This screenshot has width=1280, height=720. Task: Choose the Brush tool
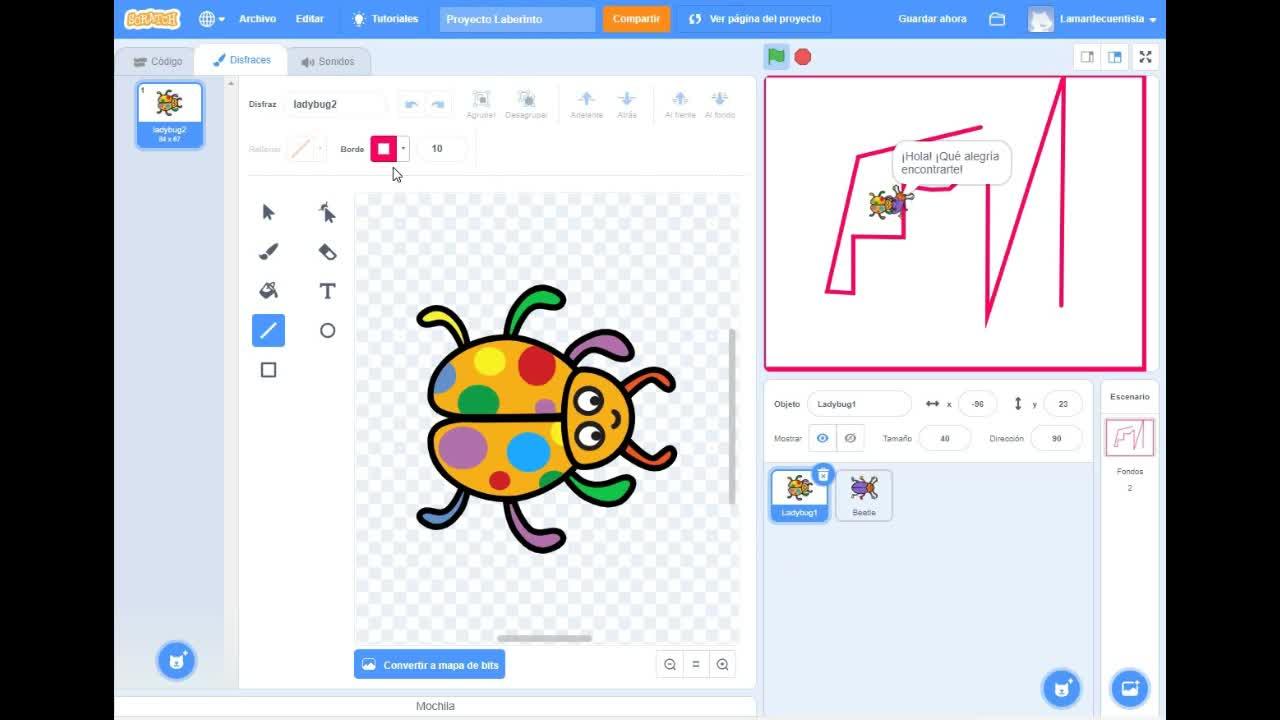(x=268, y=251)
